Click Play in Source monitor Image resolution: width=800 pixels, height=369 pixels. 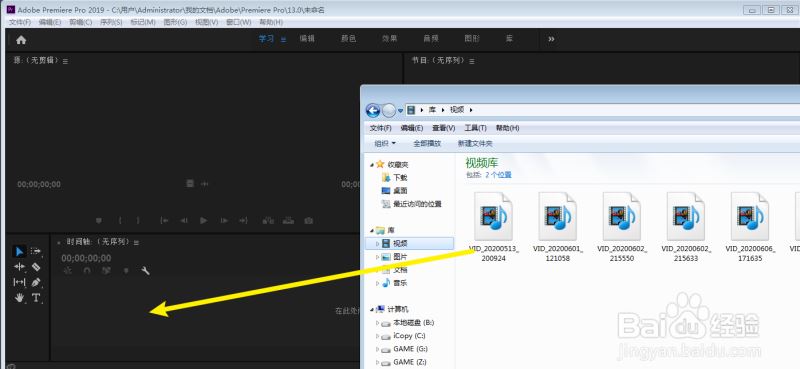point(204,220)
